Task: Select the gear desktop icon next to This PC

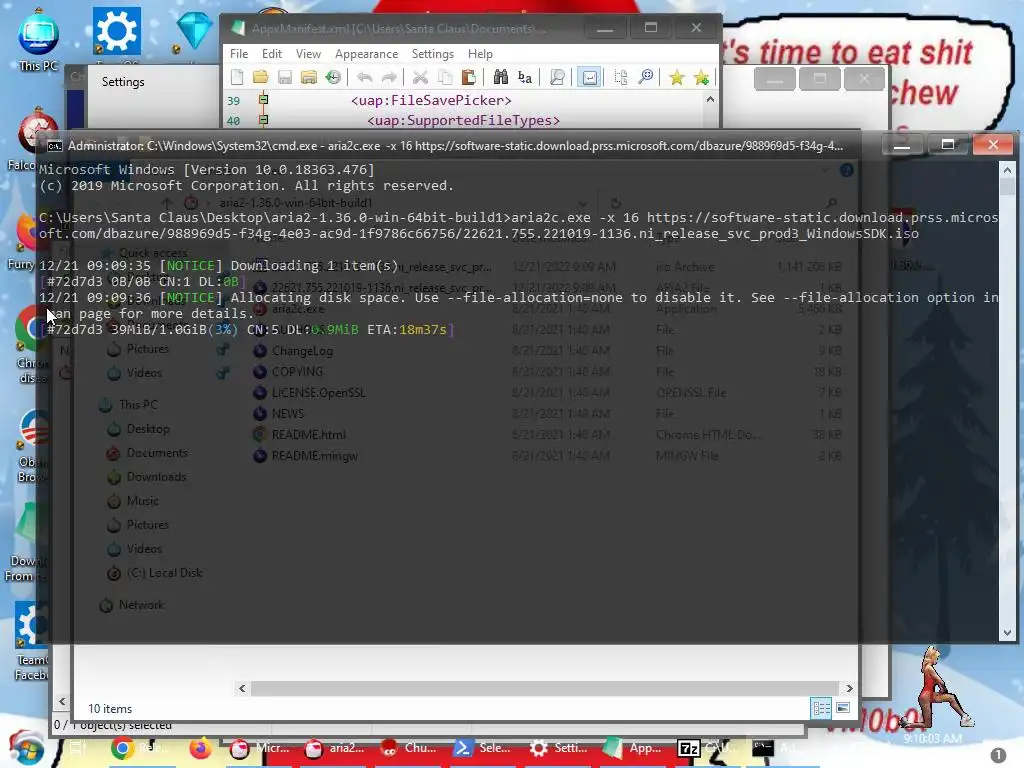Action: coord(117,31)
